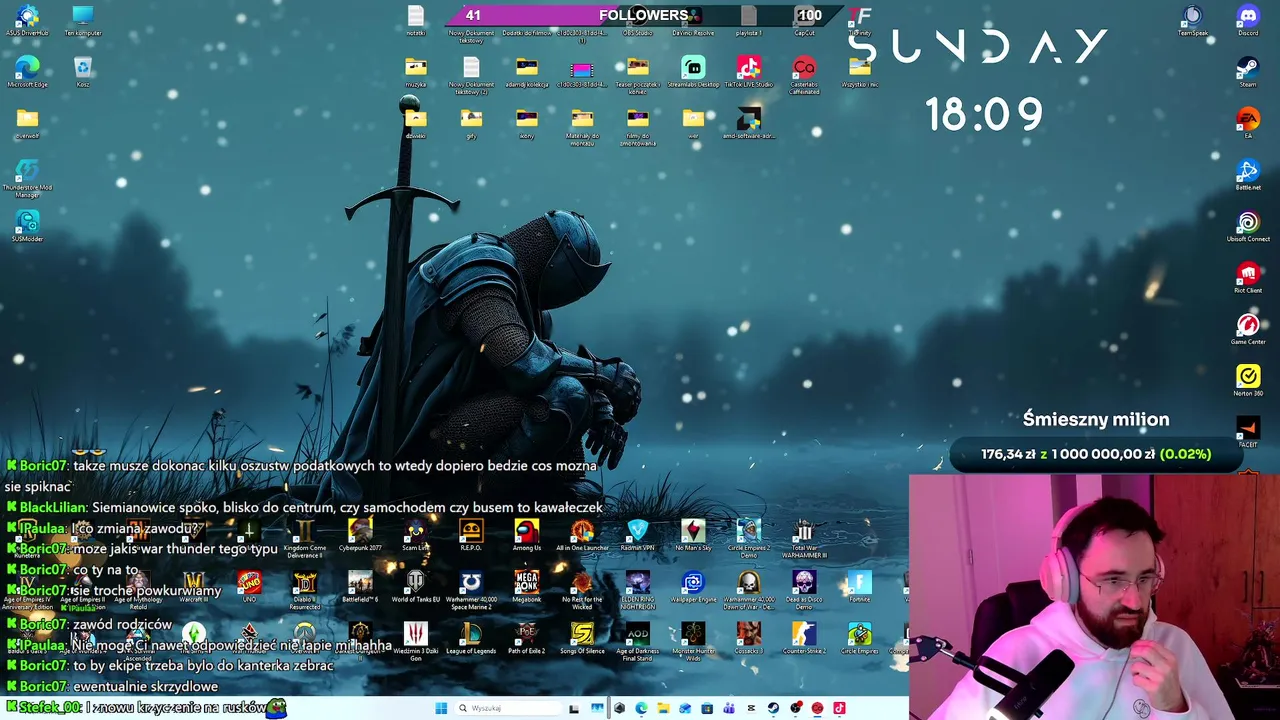Select the Songs Of Silence shortcut
The image size is (1280, 720).
tap(582, 638)
